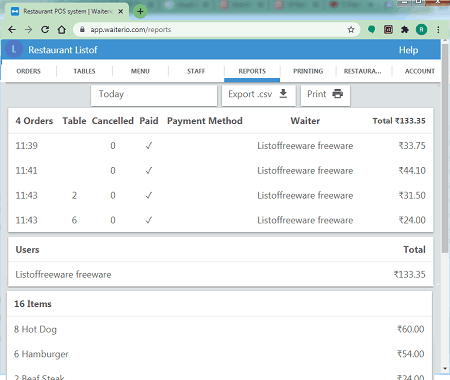450x380 pixels.
Task: Switch to the TABLES tab
Action: point(84,71)
